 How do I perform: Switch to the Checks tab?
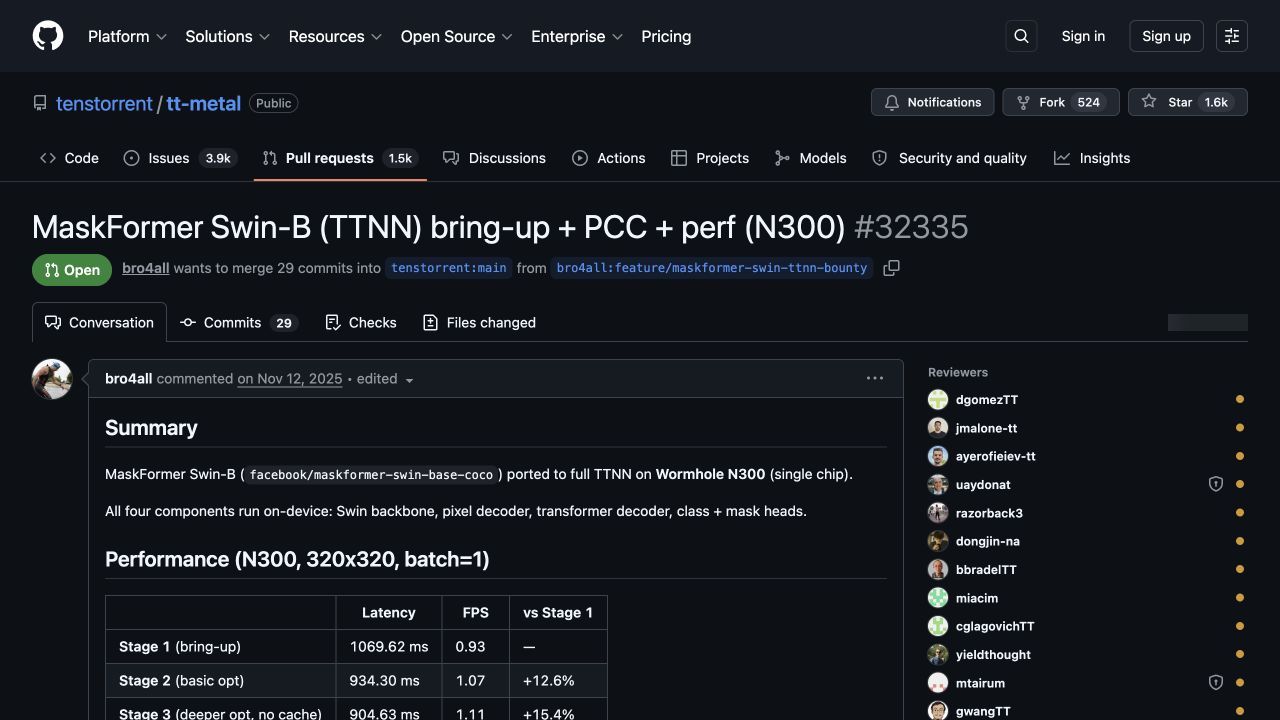pos(361,323)
